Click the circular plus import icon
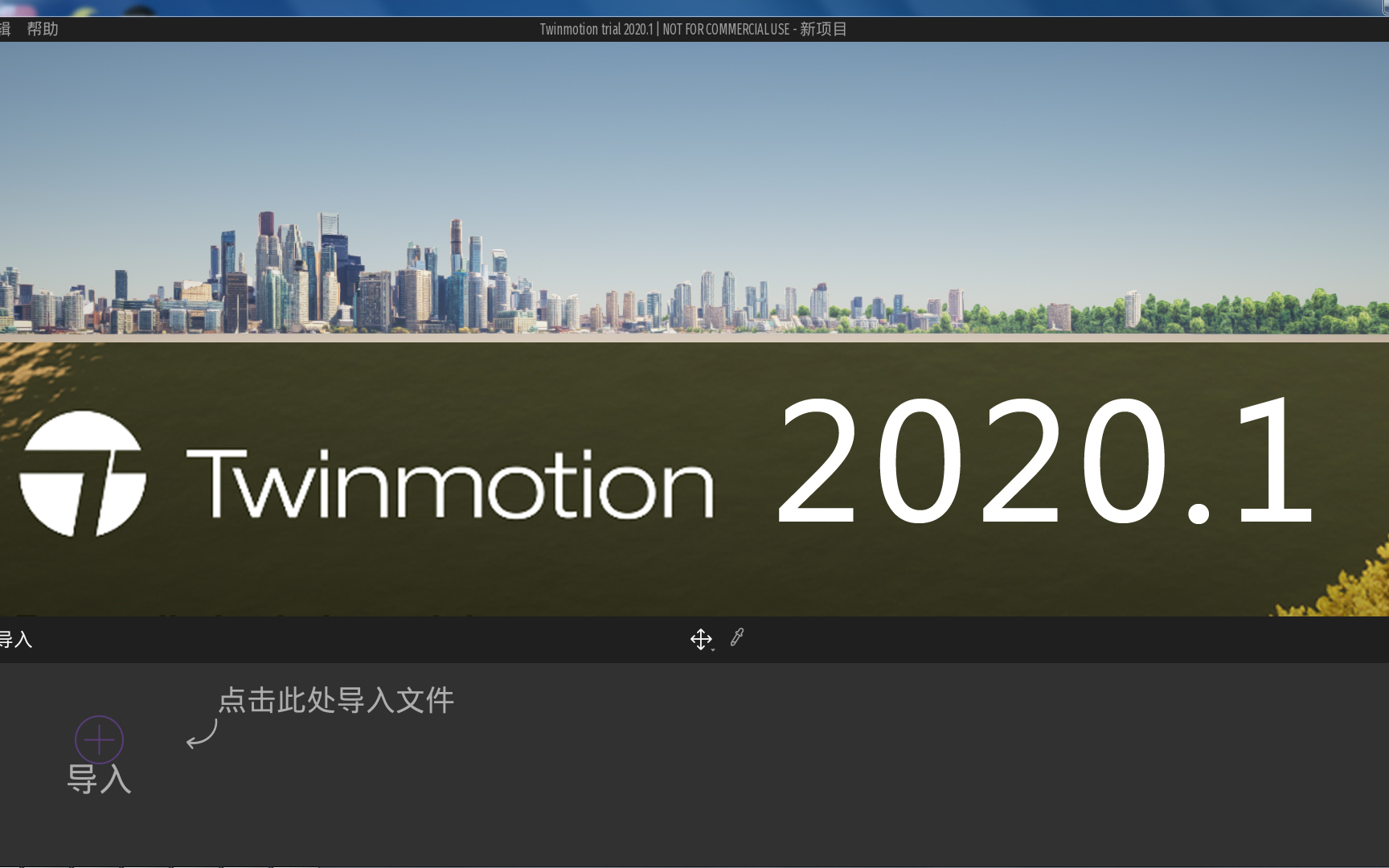This screenshot has width=1389, height=868. point(99,739)
